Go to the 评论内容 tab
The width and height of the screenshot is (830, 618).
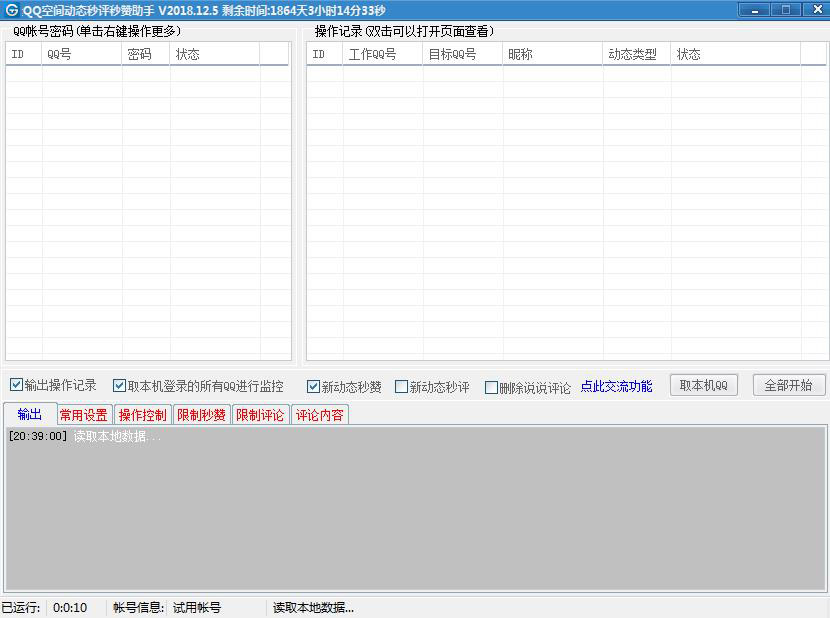pos(319,415)
